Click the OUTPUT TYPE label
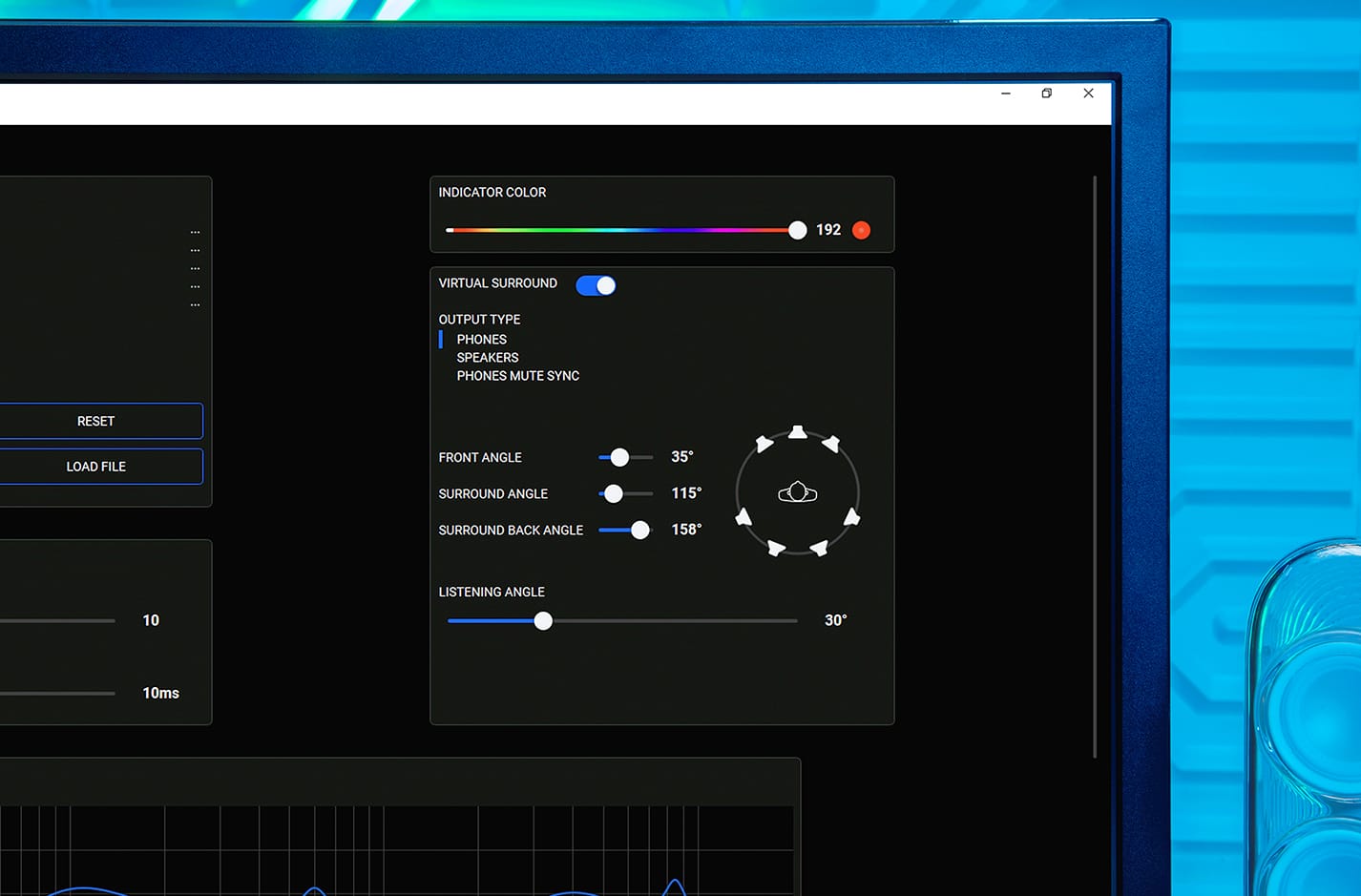Image resolution: width=1361 pixels, height=896 pixels. [x=479, y=320]
